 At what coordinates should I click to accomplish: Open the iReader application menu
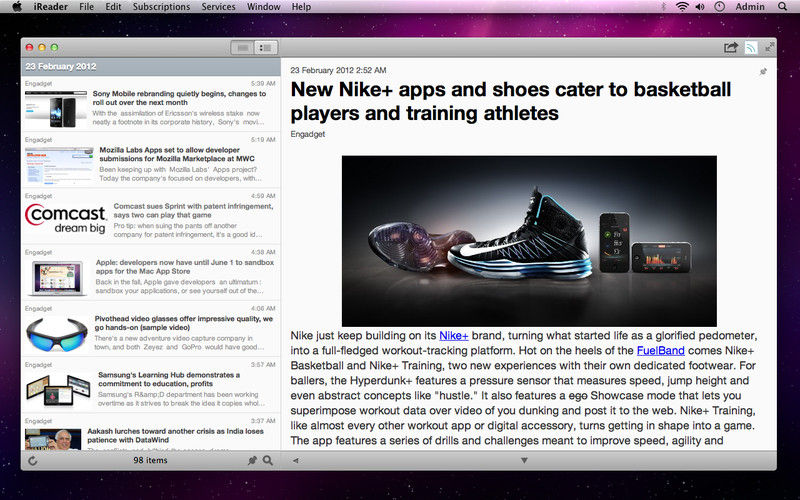(x=51, y=7)
